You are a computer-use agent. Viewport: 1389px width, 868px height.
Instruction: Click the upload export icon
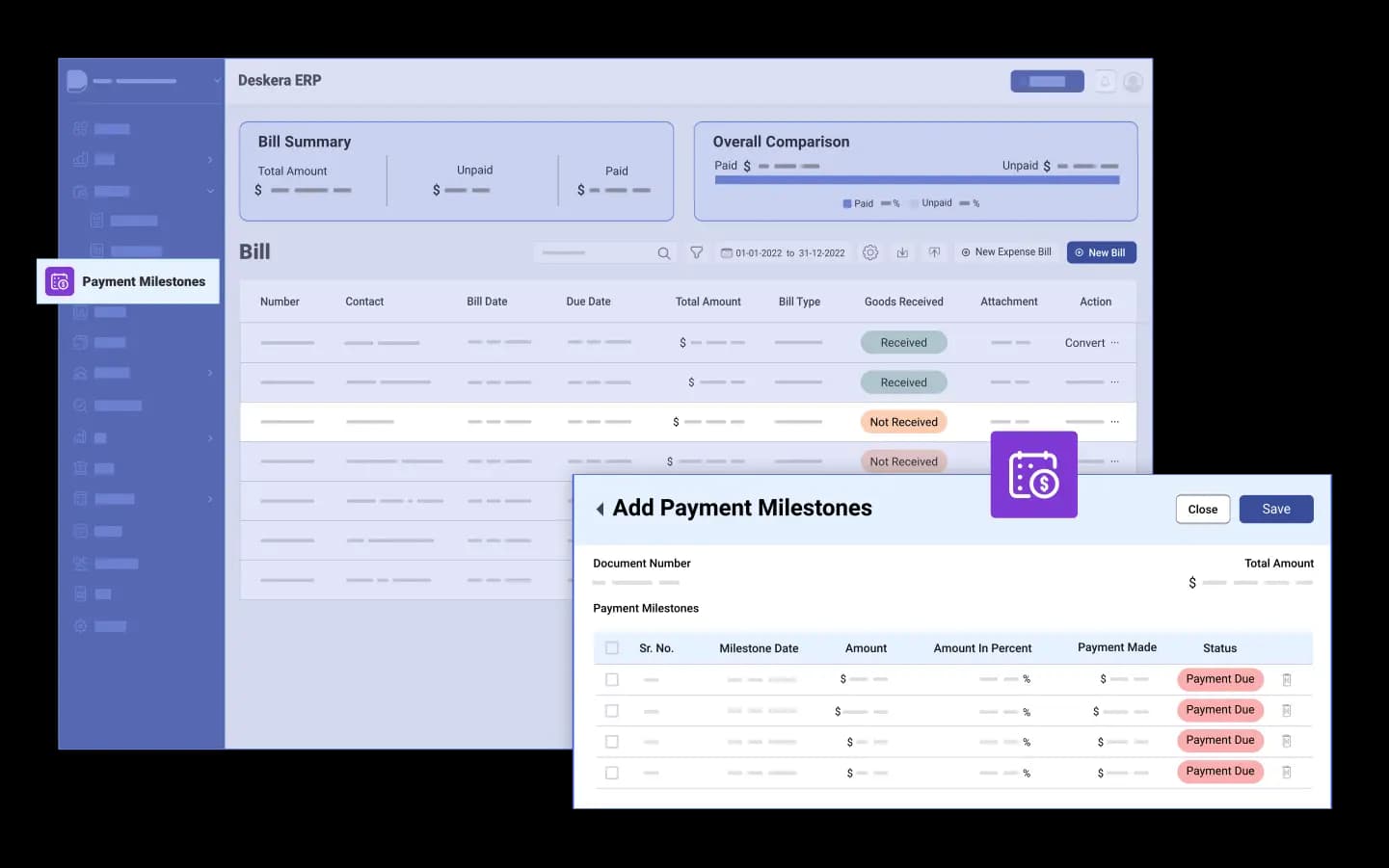pyautogui.click(x=934, y=252)
